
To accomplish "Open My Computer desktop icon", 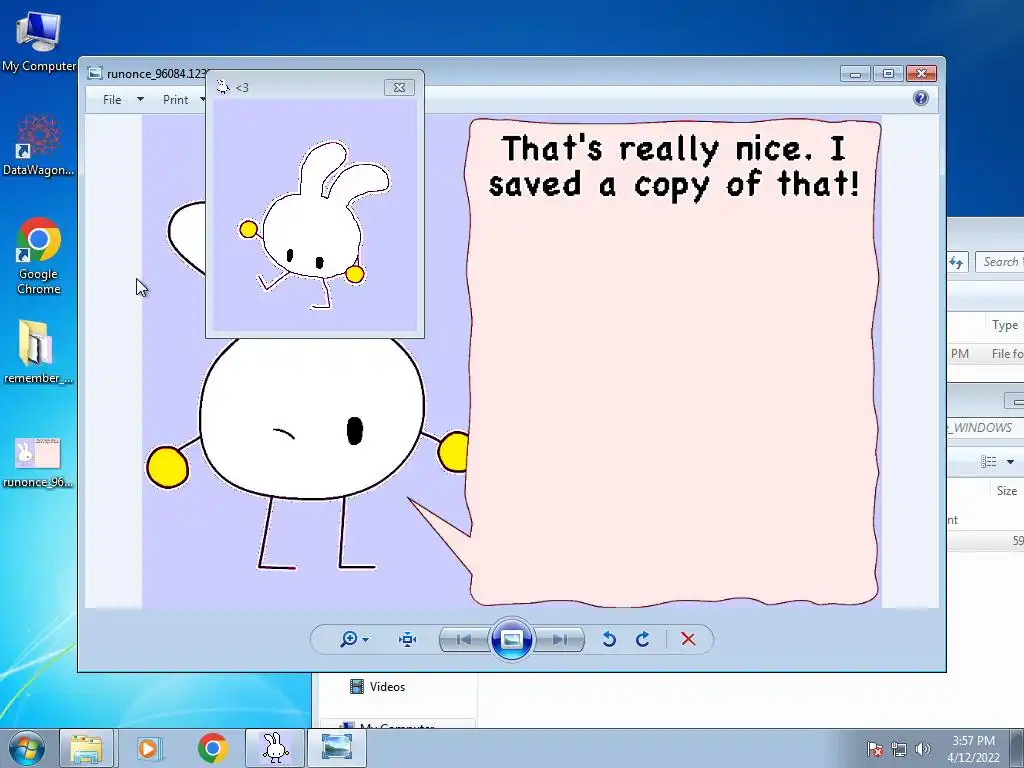I will 39,41.
